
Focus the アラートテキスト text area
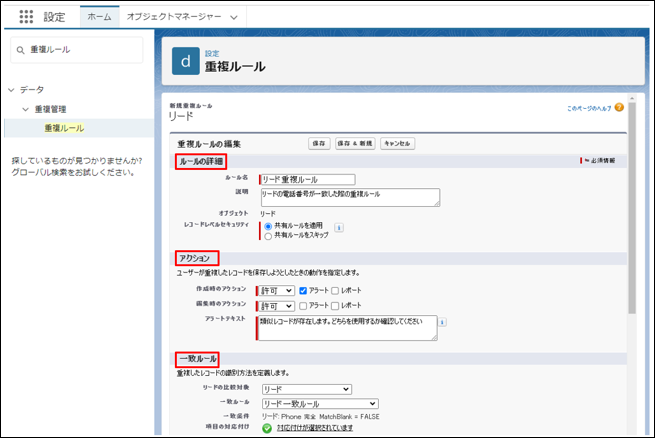coord(348,328)
